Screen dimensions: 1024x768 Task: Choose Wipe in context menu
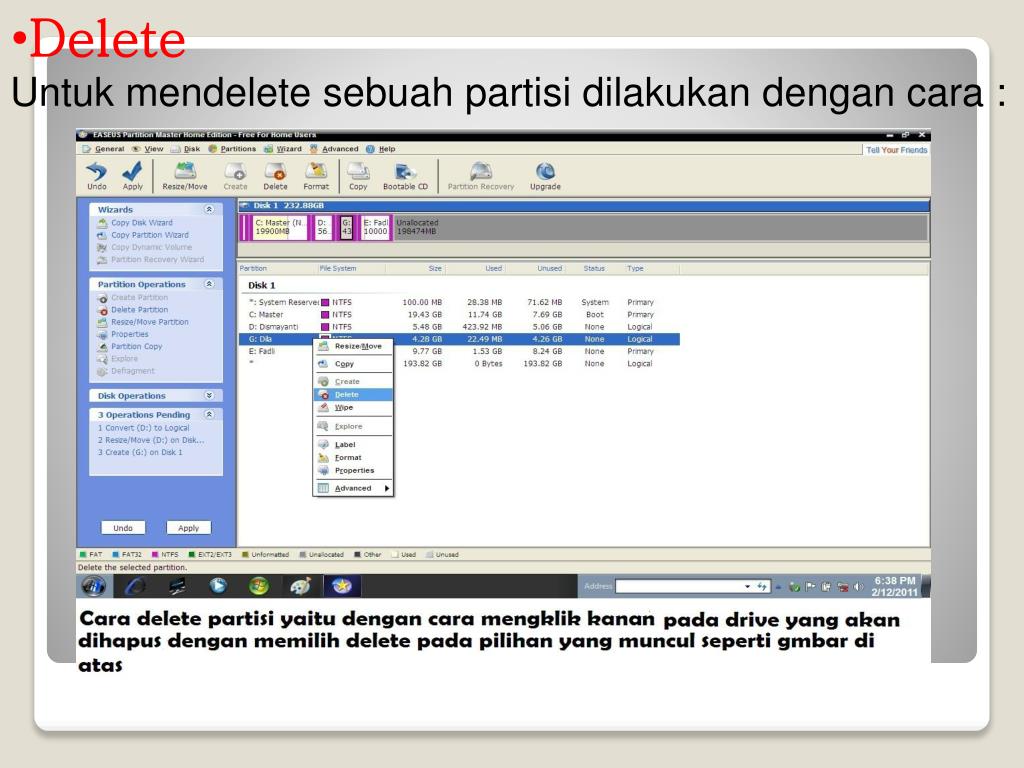(353, 408)
